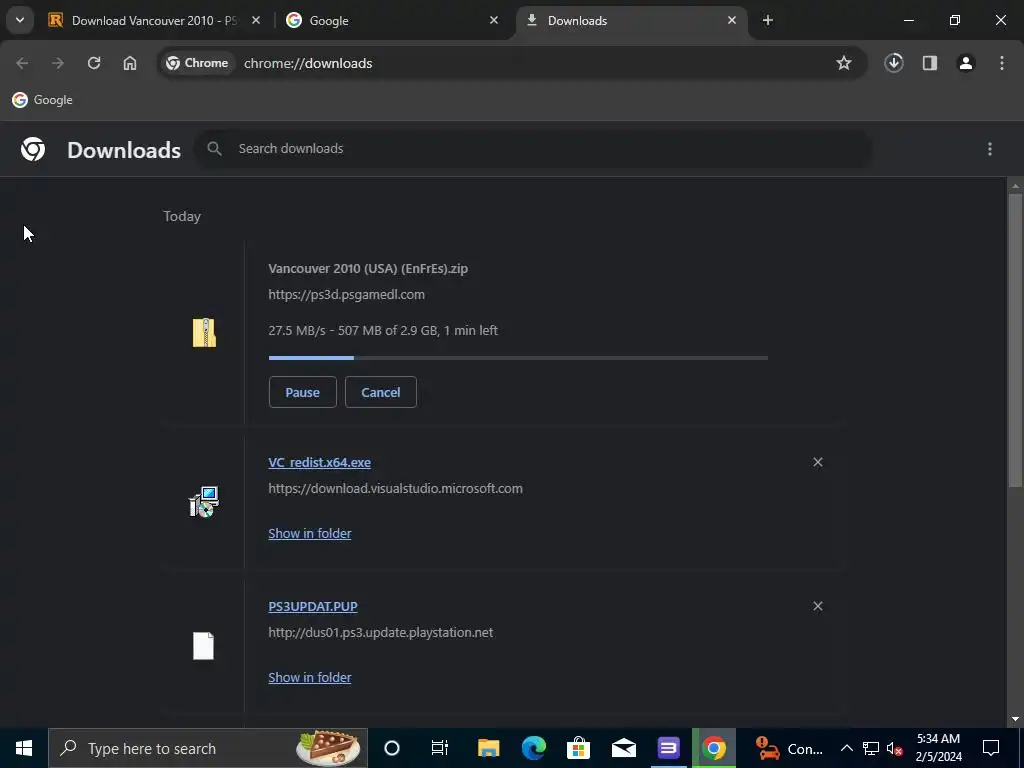Click the PS3UPDAT.PUP blank file icon
Screen dimensions: 1024x768
coord(204,646)
